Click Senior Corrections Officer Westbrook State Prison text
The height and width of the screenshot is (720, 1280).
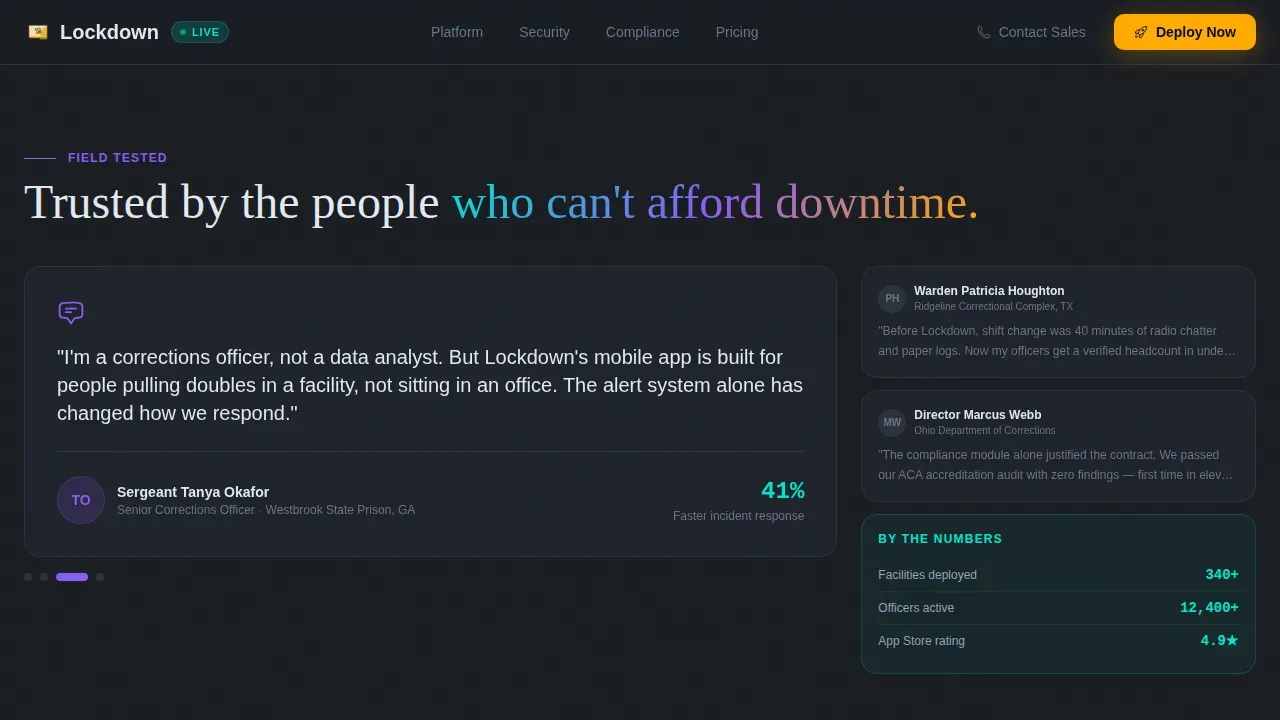pos(266,510)
